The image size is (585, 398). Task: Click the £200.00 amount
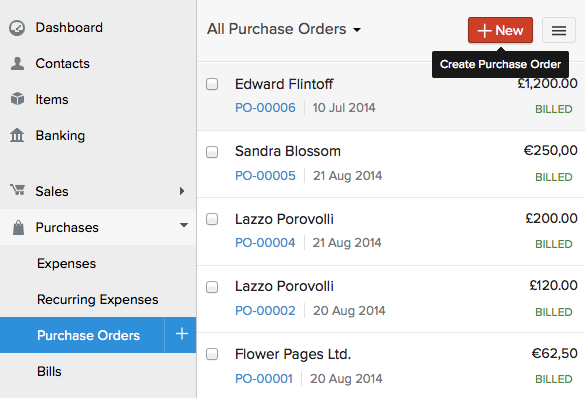[x=551, y=218]
